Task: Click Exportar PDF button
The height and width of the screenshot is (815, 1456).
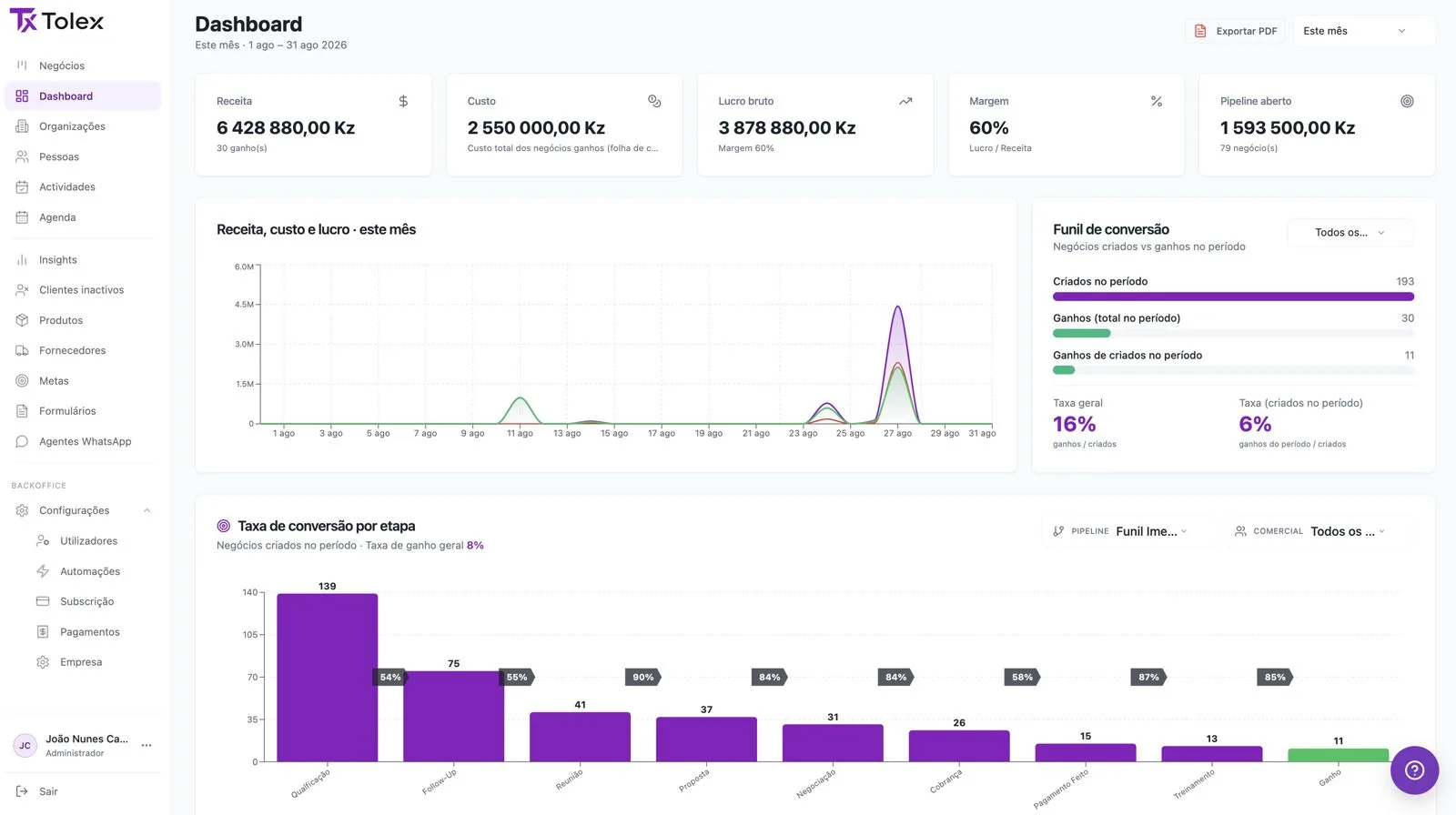Action: (x=1236, y=31)
